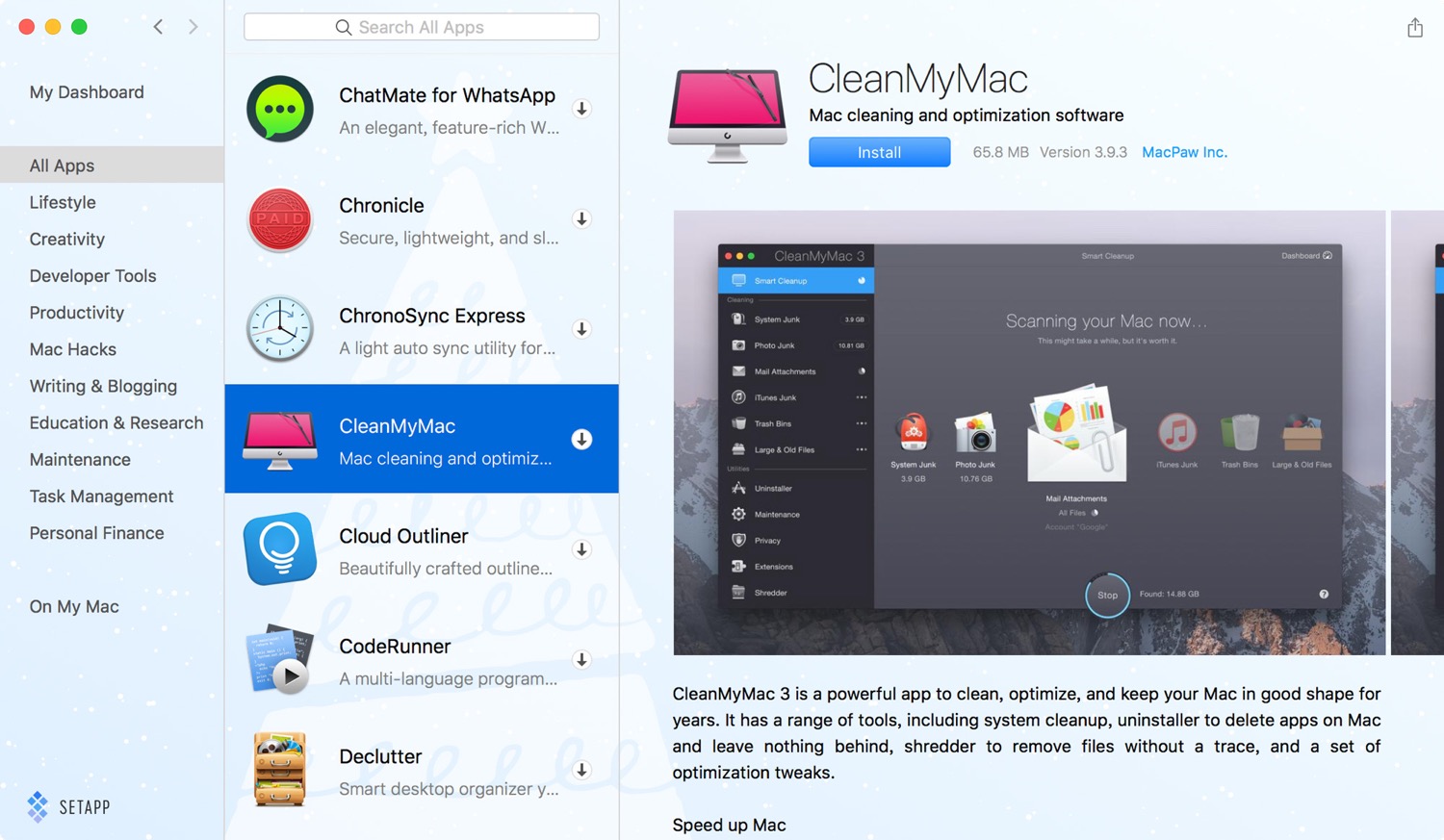The image size is (1444, 840).
Task: Download CodeRunner via arrow icon
Action: pyautogui.click(x=581, y=660)
